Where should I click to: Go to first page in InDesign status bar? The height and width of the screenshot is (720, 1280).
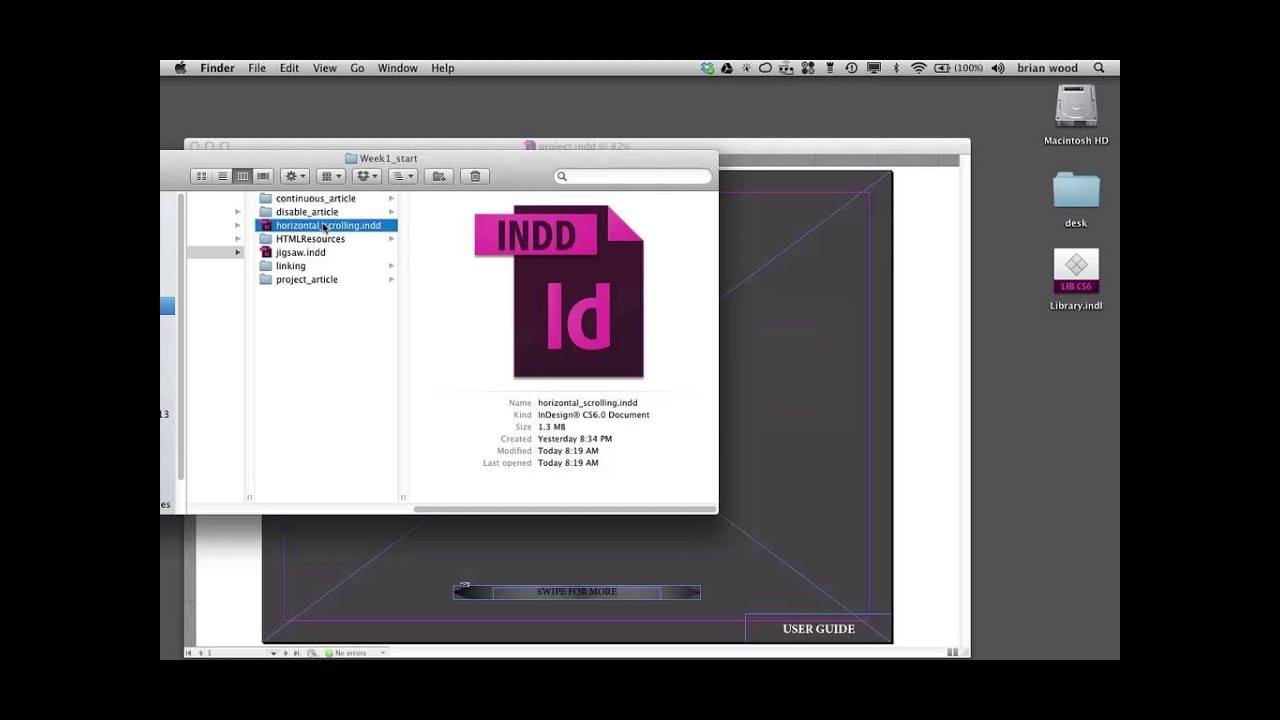click(x=189, y=653)
